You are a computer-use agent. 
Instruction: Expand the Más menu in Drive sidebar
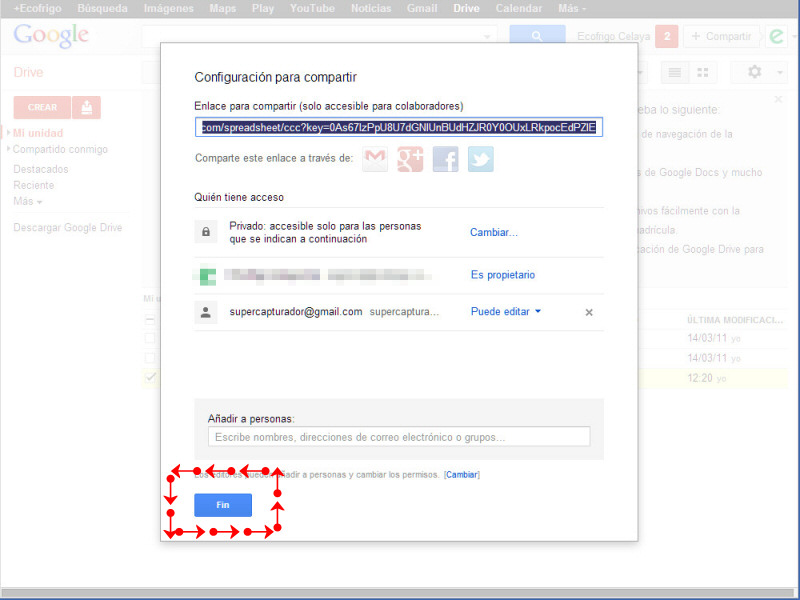tap(28, 201)
